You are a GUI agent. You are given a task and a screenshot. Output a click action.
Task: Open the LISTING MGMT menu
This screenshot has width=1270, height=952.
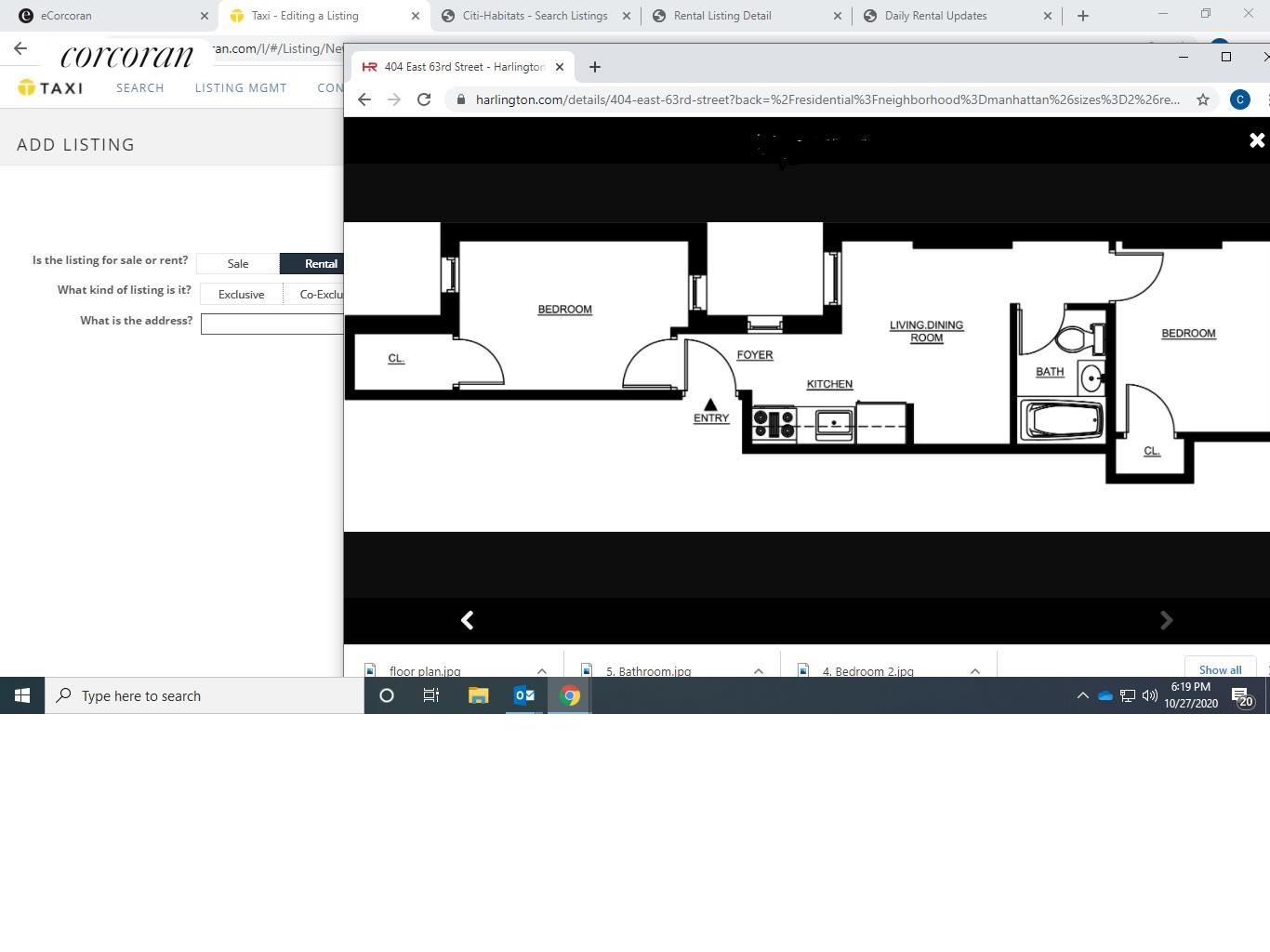tap(241, 88)
